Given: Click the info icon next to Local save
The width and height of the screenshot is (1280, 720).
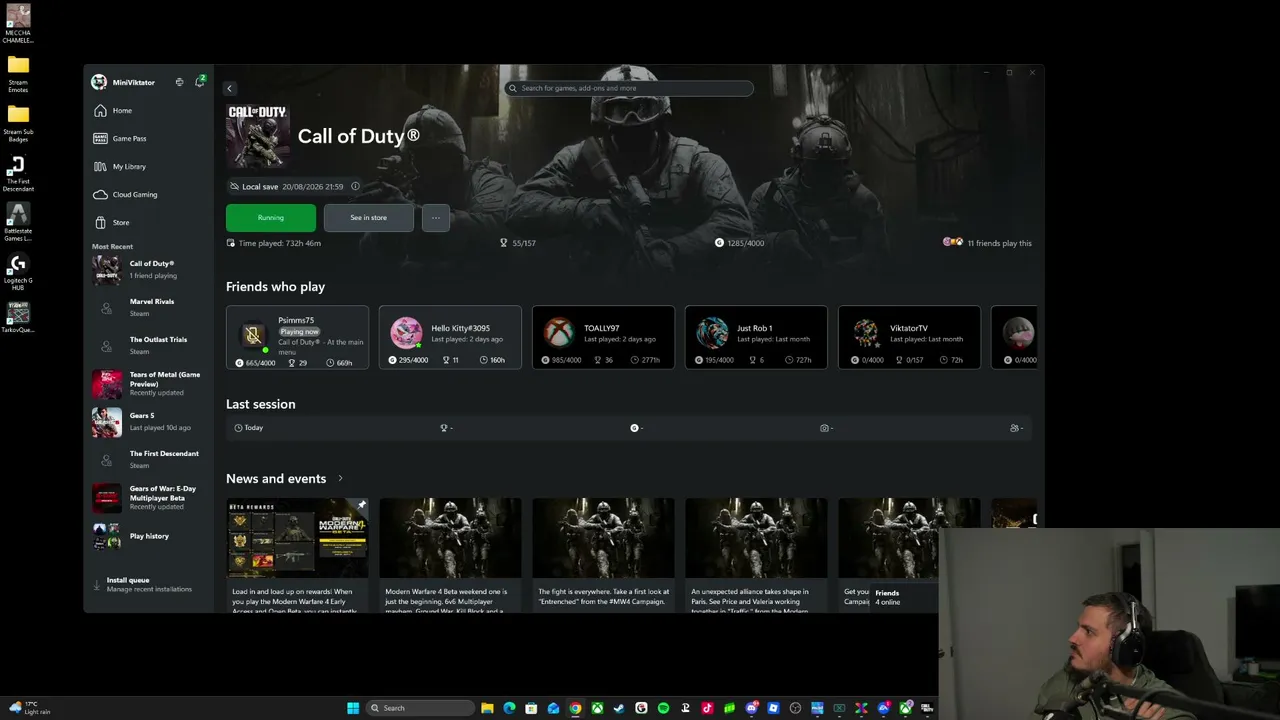Looking at the screenshot, I should pyautogui.click(x=355, y=186).
